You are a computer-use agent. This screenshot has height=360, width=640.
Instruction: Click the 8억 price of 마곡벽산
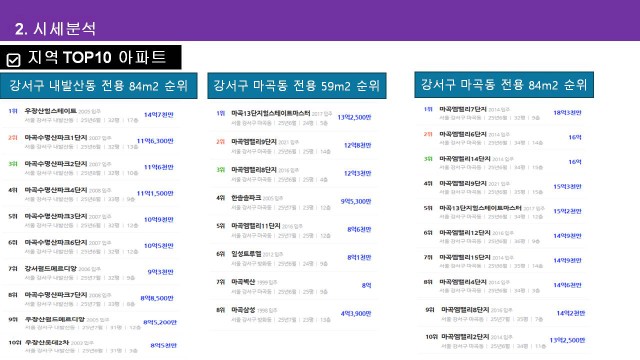click(x=367, y=285)
